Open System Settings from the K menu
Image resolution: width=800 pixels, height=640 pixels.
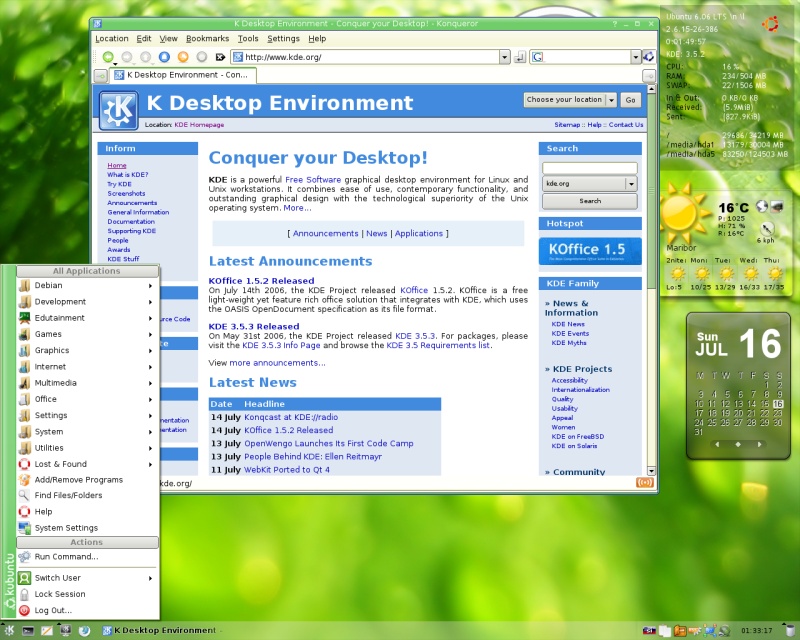[x=87, y=528]
